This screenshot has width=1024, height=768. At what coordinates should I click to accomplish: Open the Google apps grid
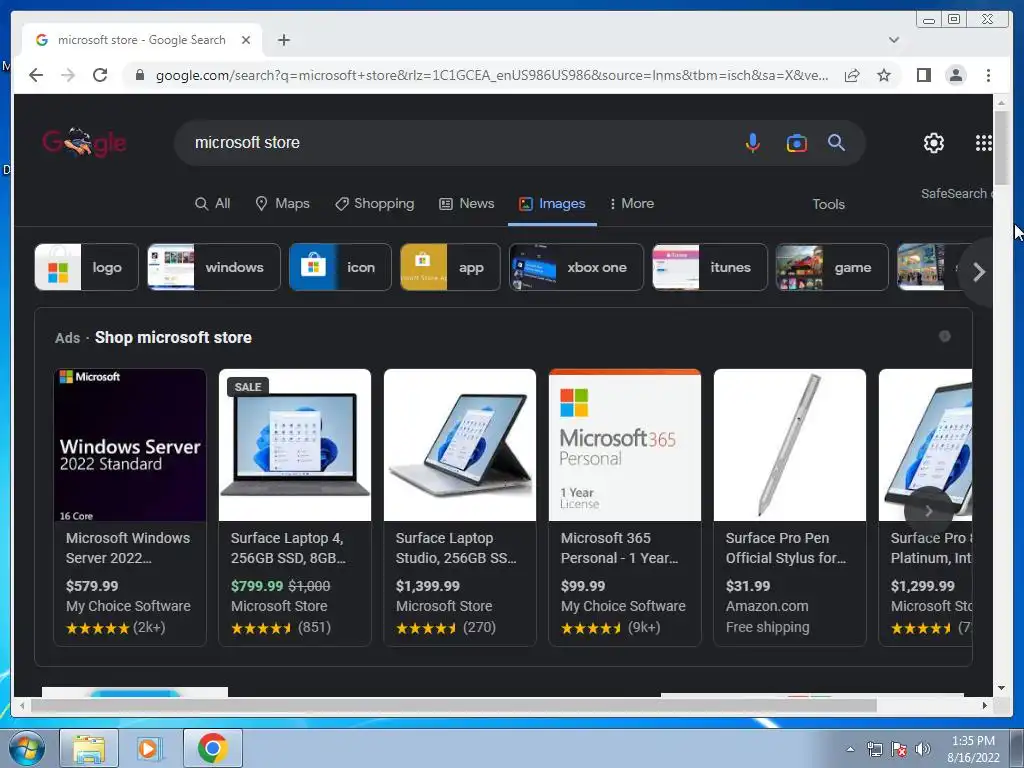click(984, 142)
